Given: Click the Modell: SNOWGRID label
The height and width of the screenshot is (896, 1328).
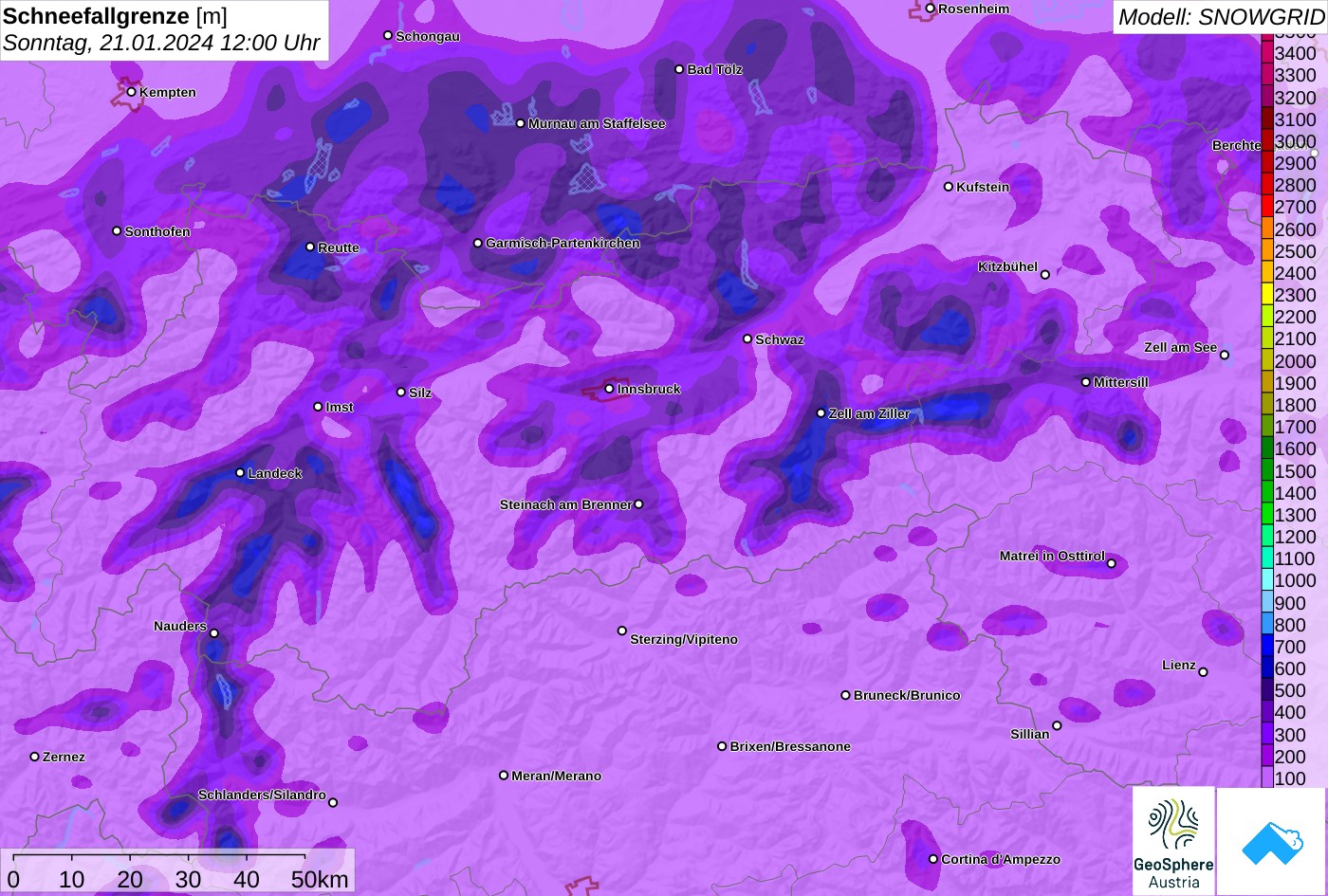Looking at the screenshot, I should coord(1221,16).
